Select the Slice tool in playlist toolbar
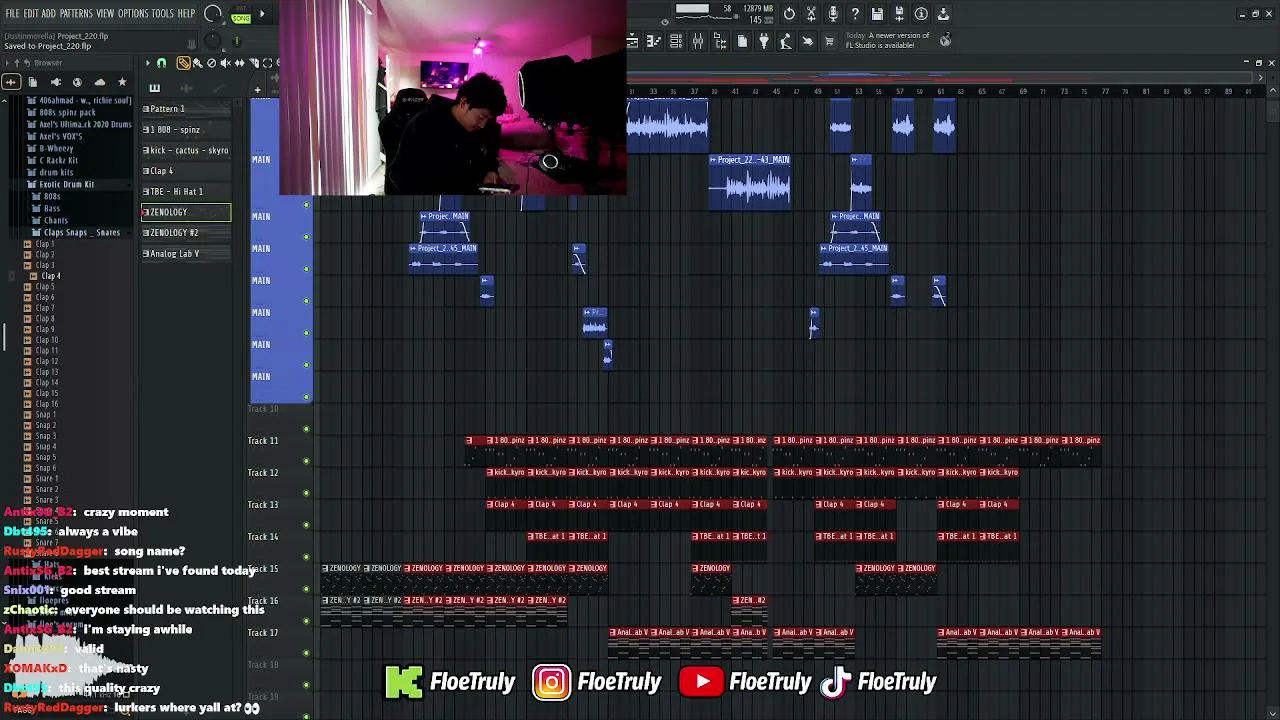 [x=253, y=63]
